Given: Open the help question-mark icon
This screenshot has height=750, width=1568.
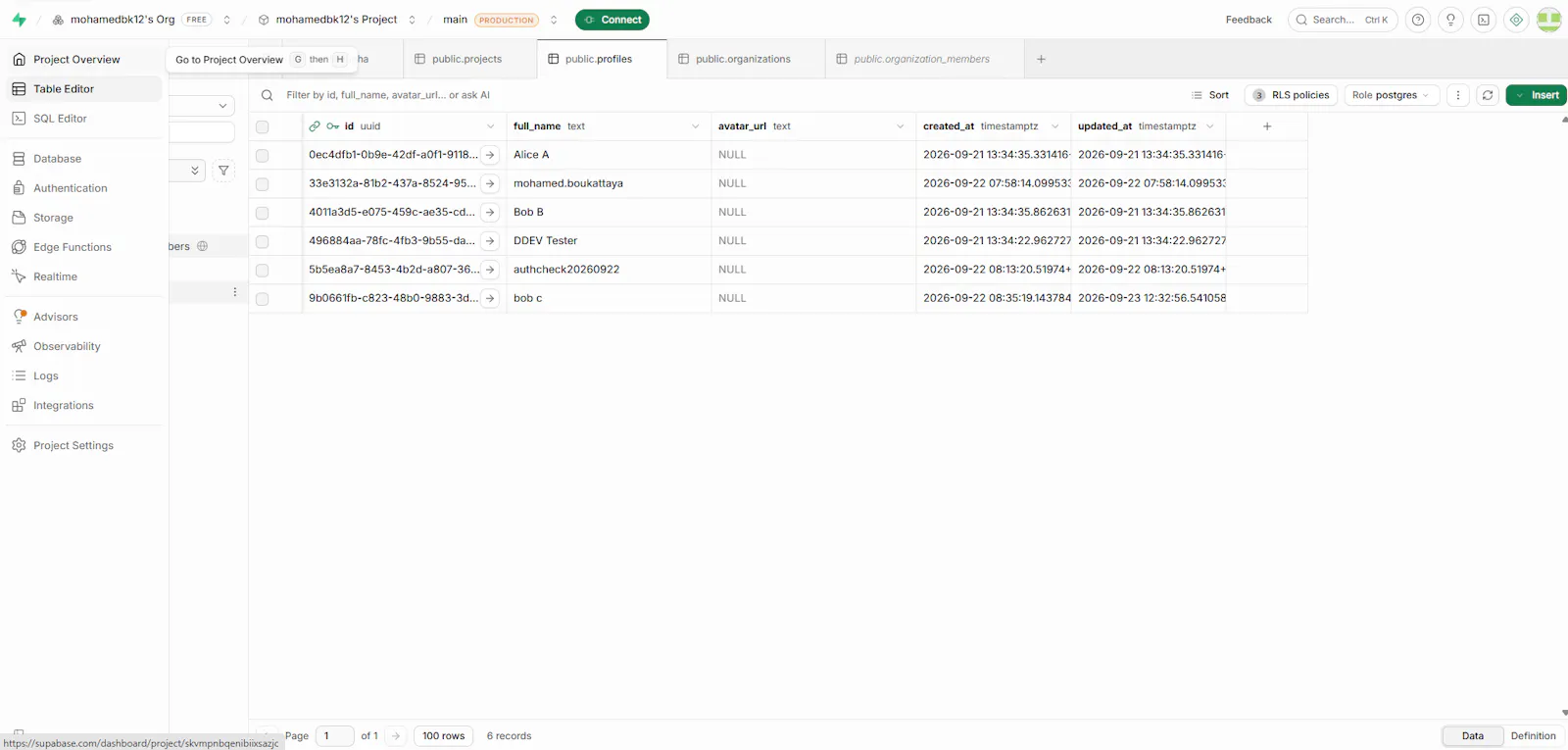Looking at the screenshot, I should (x=1418, y=20).
